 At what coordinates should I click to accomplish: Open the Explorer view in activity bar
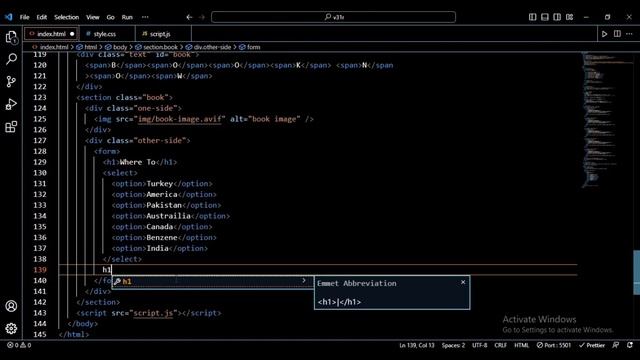click(11, 38)
